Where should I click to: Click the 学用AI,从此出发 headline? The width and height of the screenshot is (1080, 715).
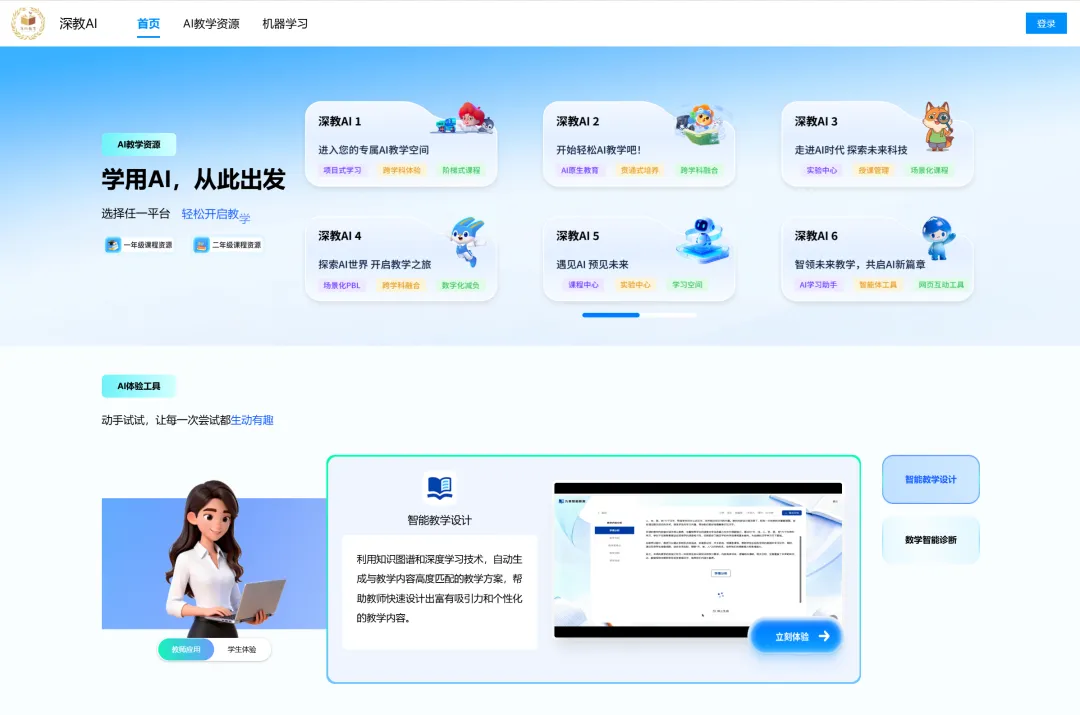(x=194, y=179)
